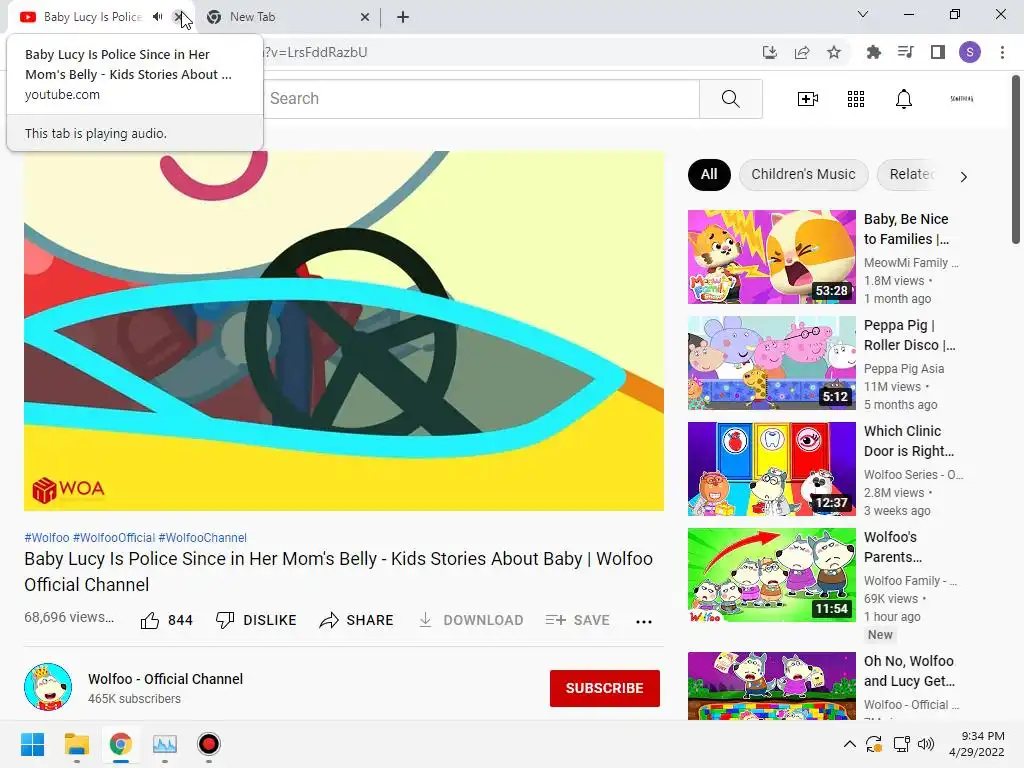Click the video player area

[344, 330]
